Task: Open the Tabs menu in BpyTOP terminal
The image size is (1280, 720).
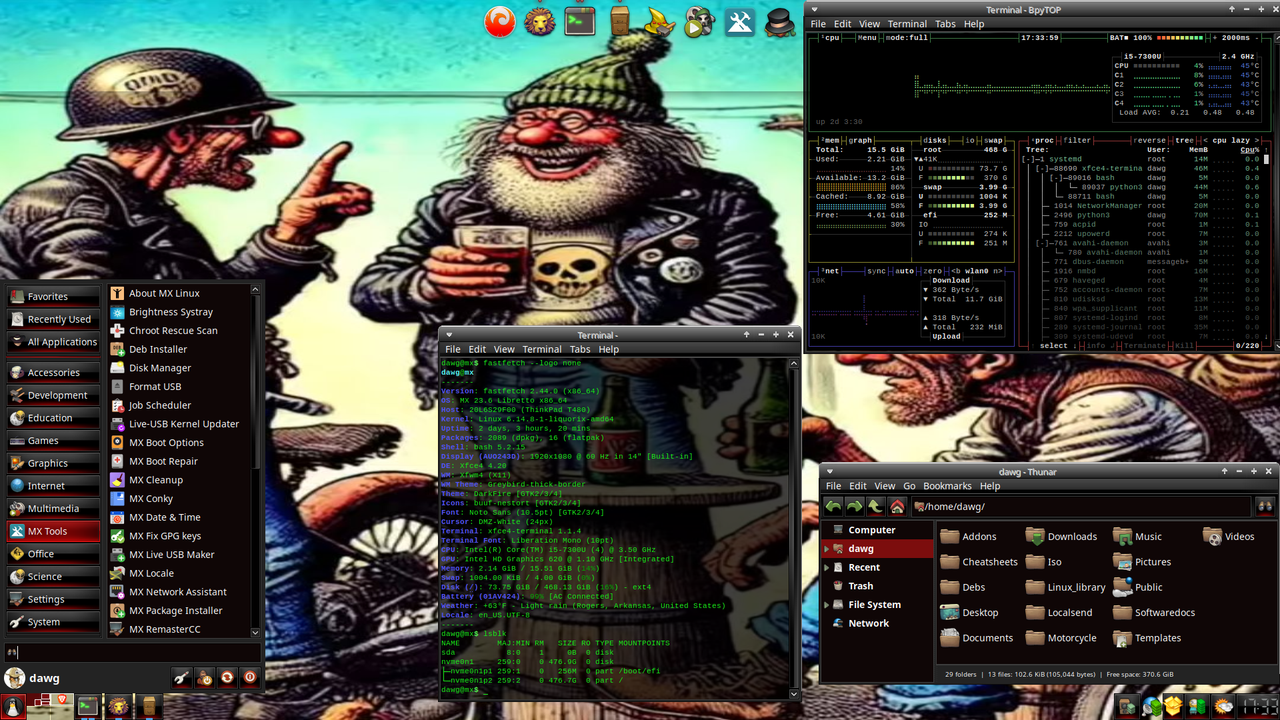Action: click(945, 24)
